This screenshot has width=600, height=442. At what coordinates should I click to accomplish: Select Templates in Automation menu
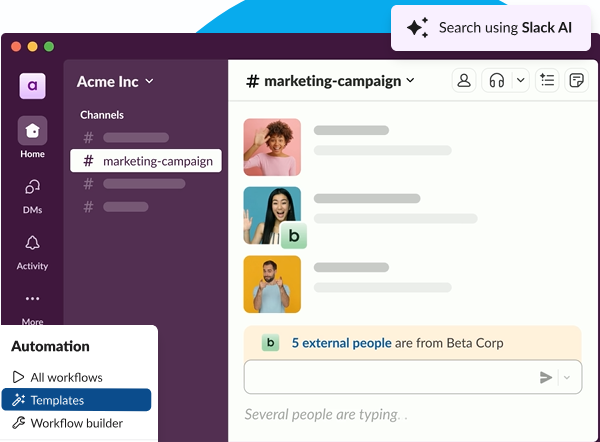click(x=77, y=400)
